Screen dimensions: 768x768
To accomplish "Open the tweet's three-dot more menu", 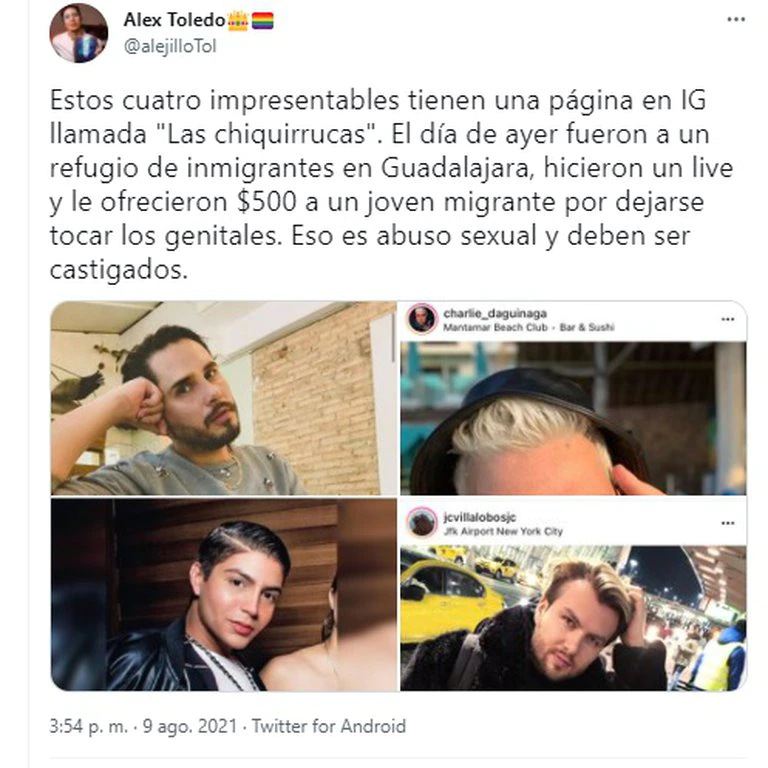I will pos(736,20).
